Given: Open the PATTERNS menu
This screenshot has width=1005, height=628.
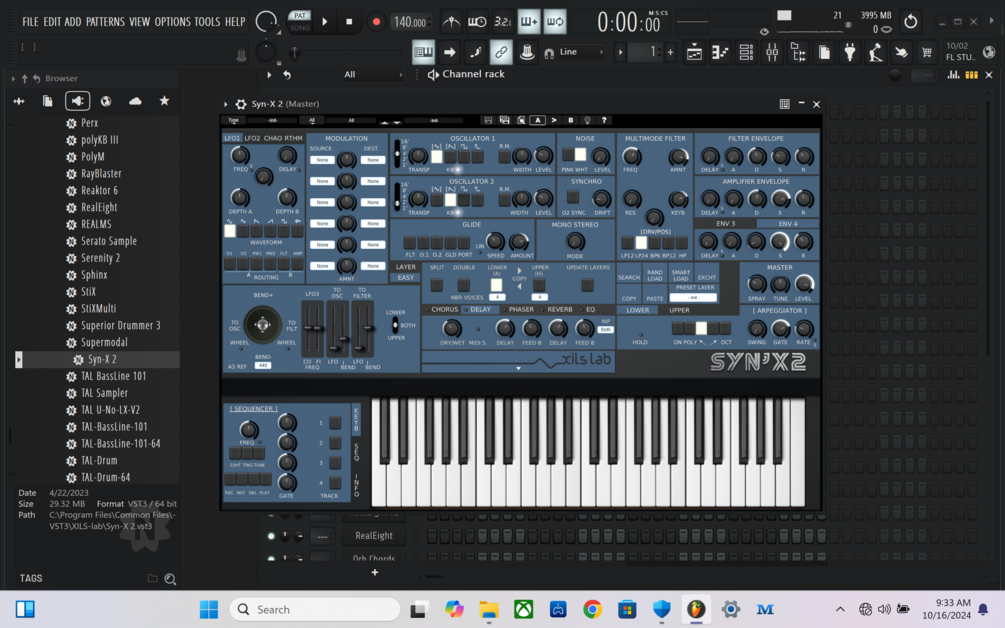Looking at the screenshot, I should tap(105, 22).
